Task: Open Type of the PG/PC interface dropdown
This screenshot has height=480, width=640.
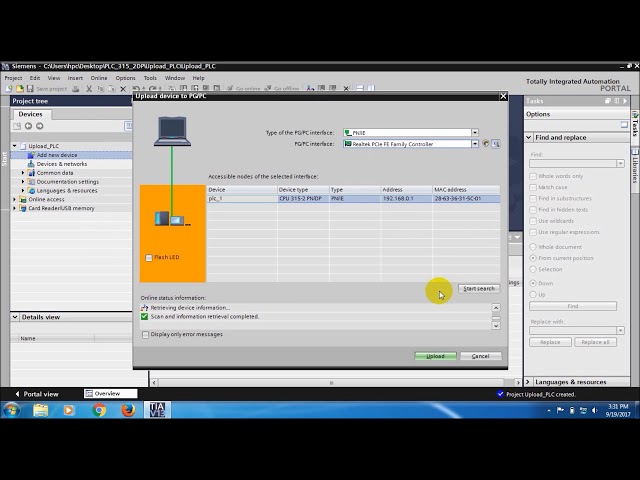Action: point(475,133)
